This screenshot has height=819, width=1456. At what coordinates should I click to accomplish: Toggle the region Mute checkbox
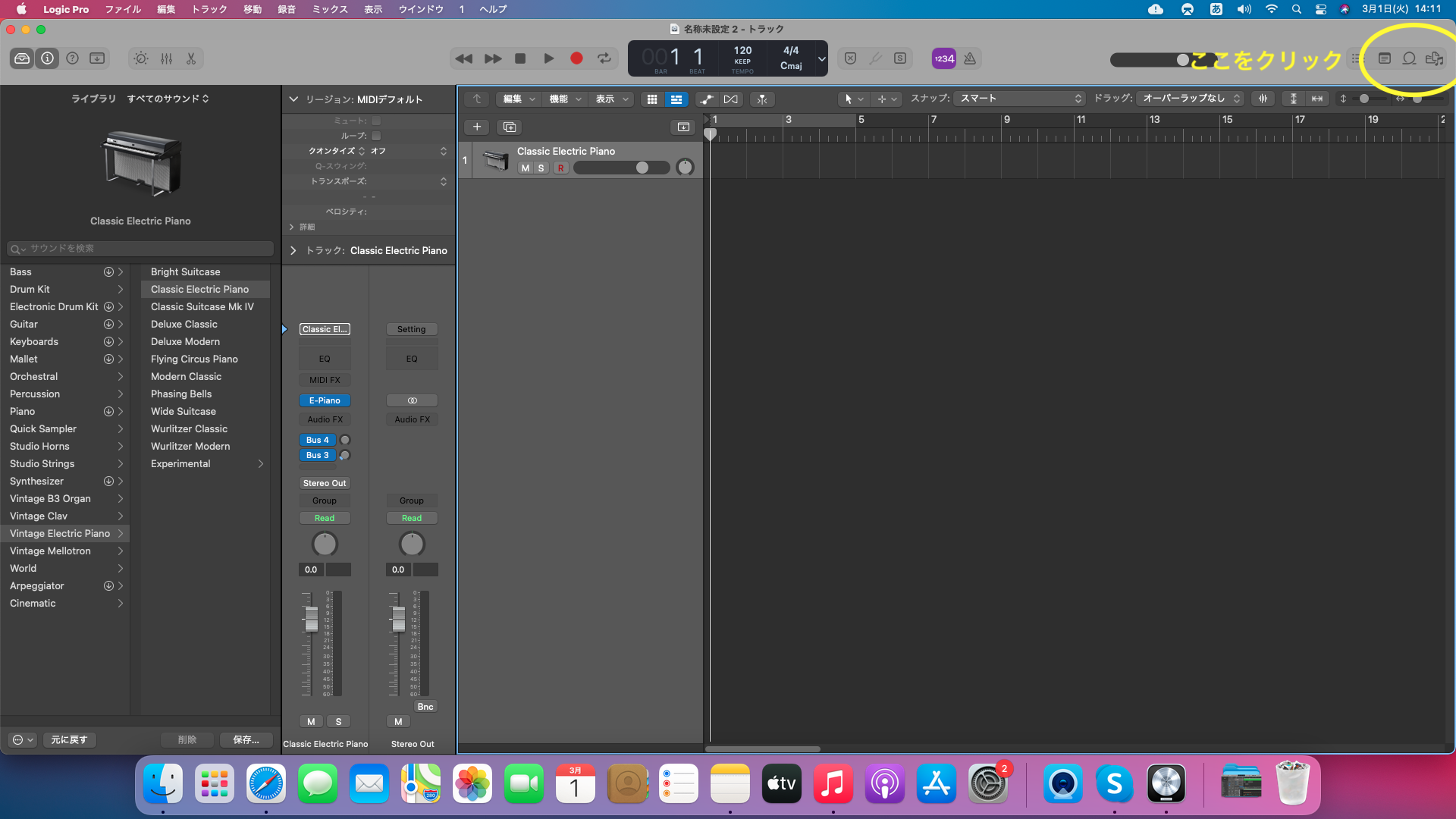click(x=376, y=121)
